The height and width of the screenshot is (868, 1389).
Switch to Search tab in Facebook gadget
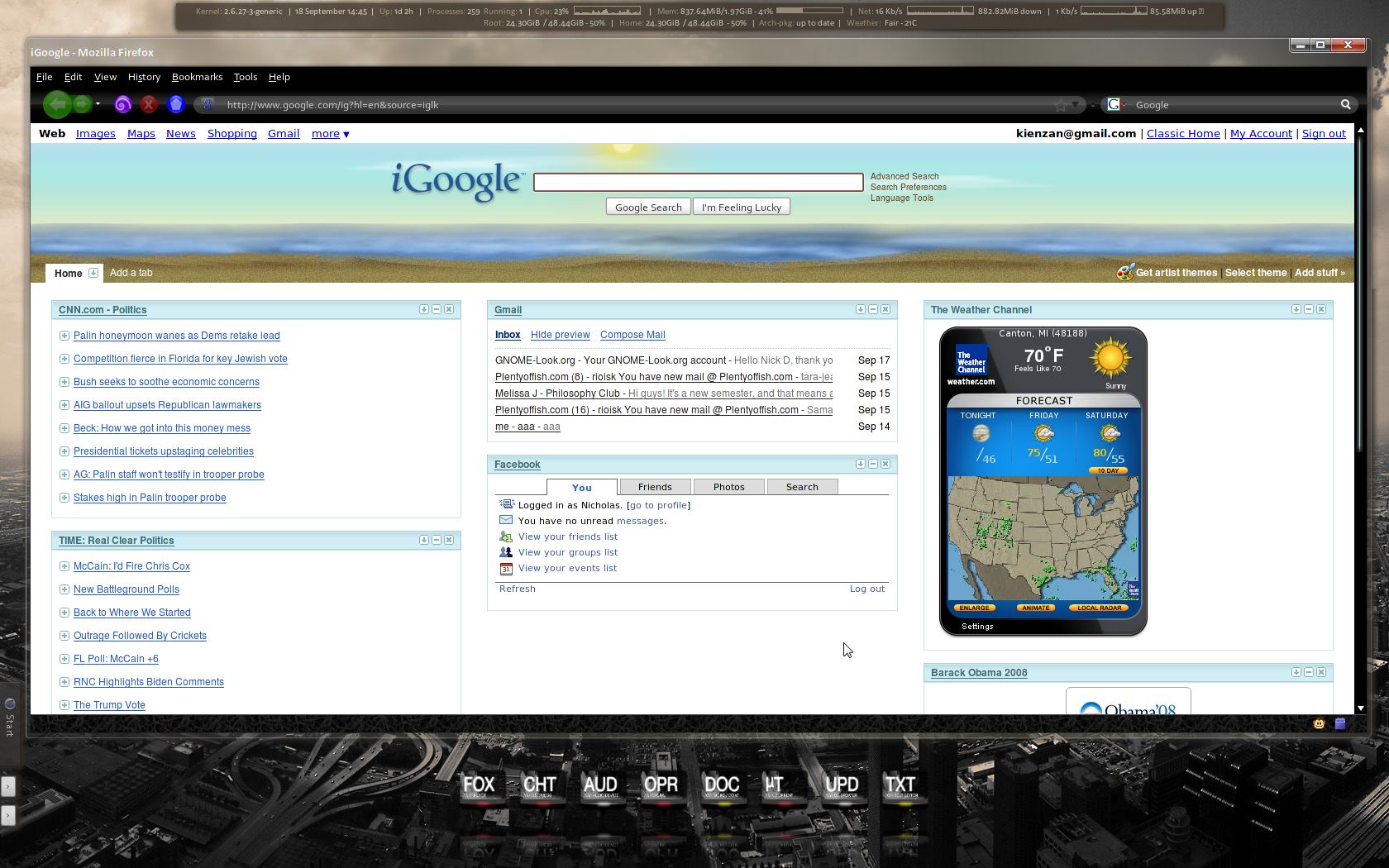802,487
